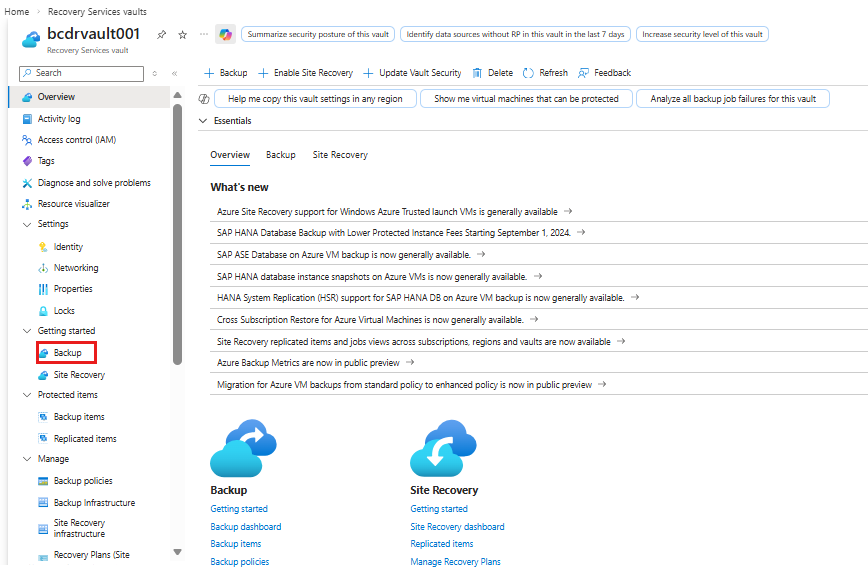Click Enable Site Recovery in toolbar
Screen dimensions: 868x570
[x=306, y=73]
